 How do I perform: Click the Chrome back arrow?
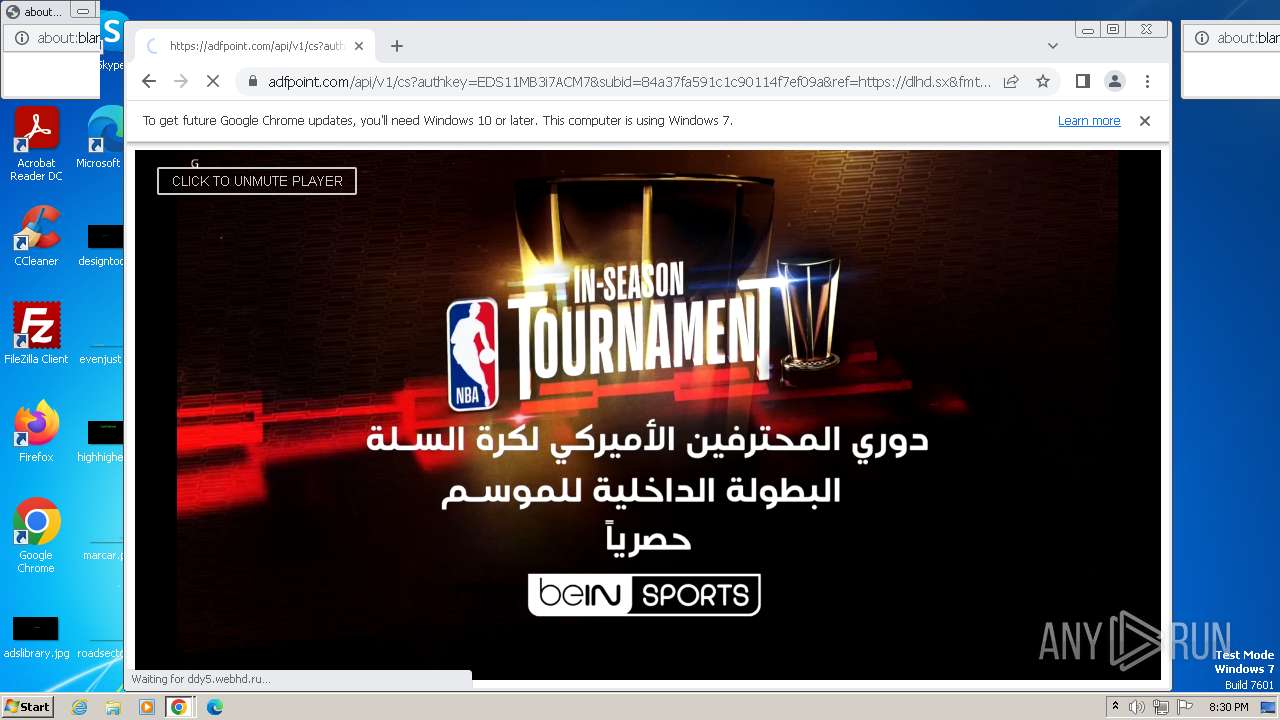[x=149, y=81]
